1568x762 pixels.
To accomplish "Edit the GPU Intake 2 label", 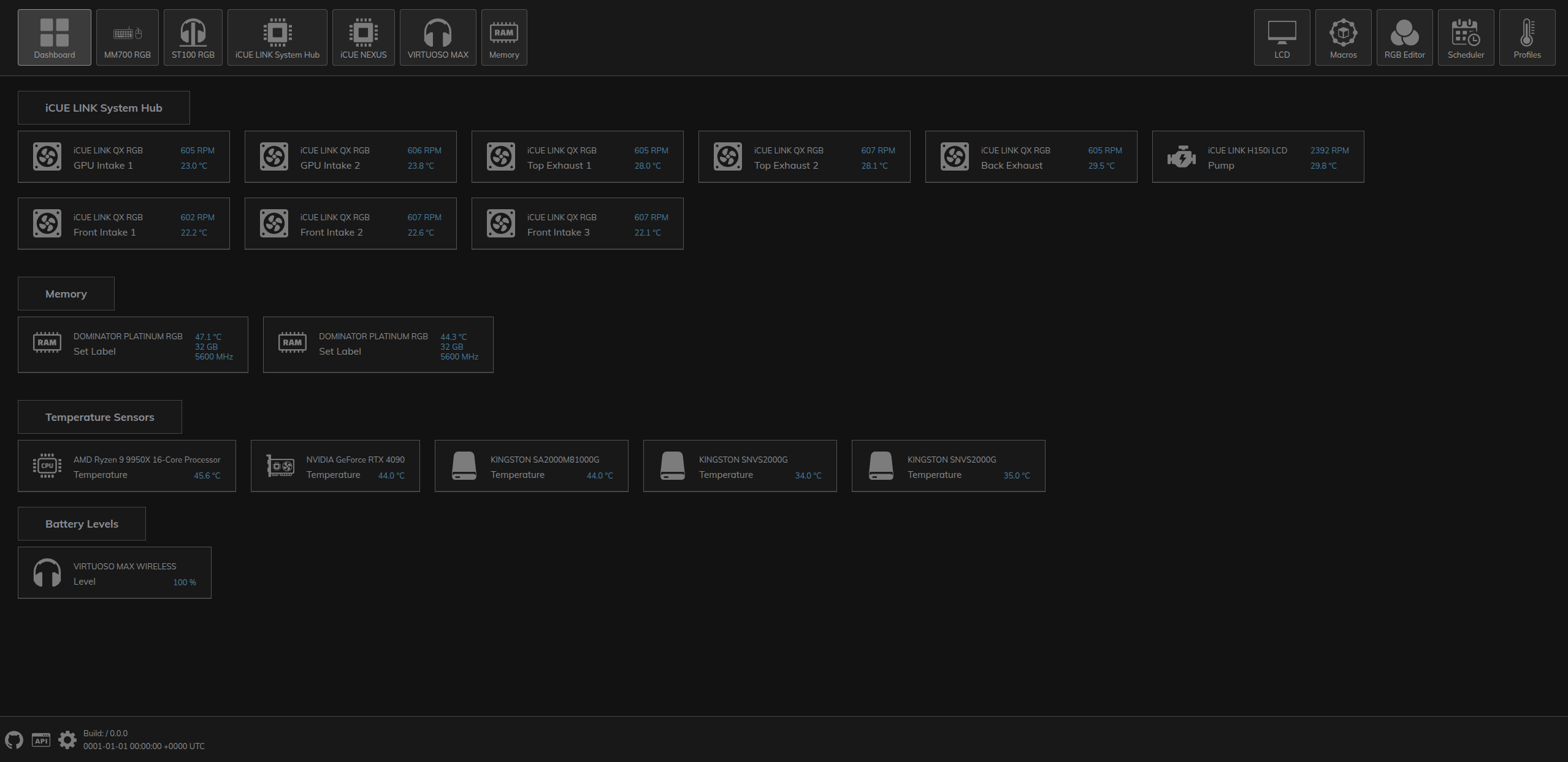I will 330,166.
